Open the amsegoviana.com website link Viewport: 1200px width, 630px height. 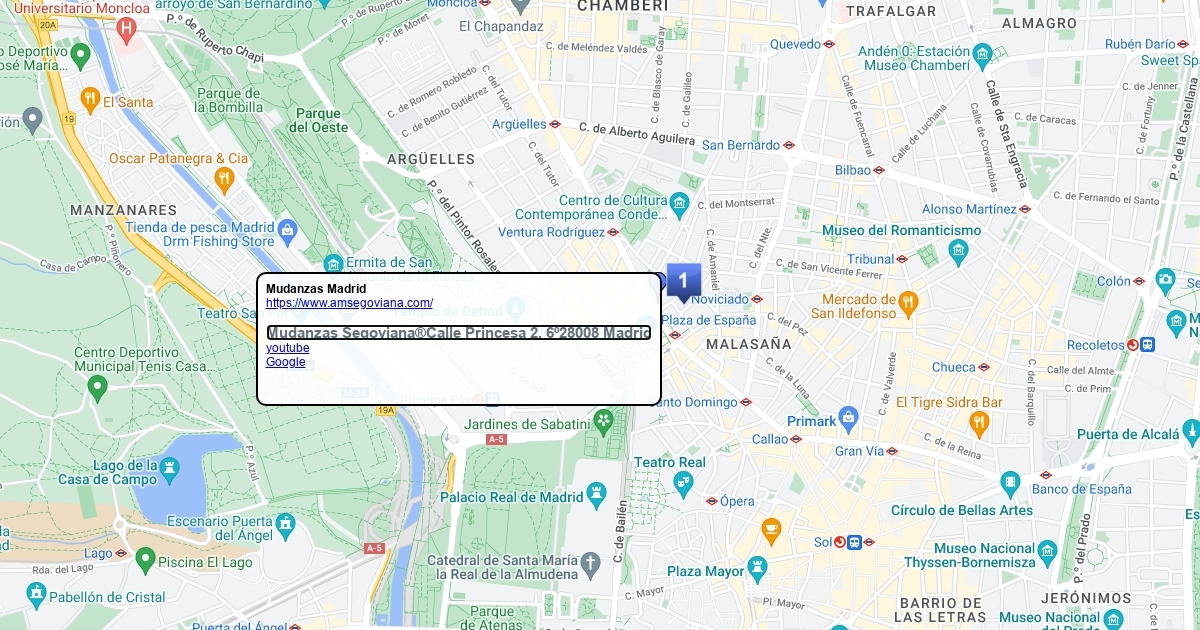coord(349,303)
